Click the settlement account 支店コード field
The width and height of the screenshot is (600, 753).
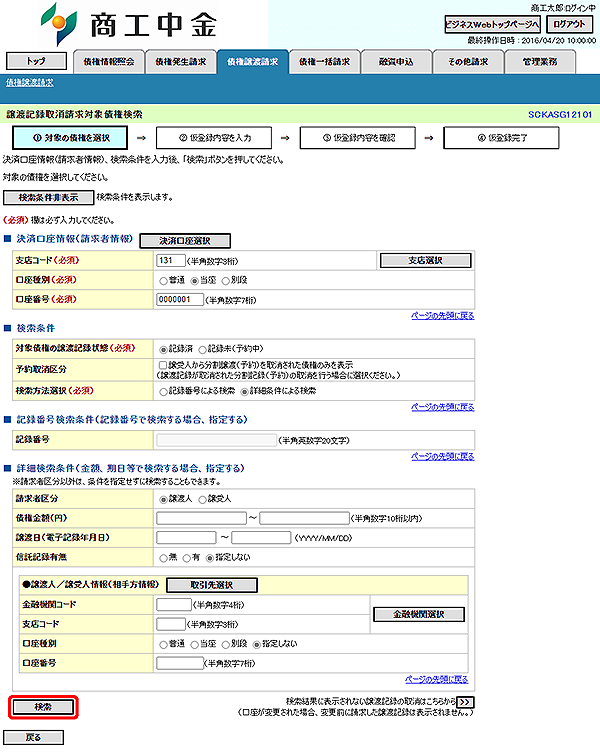[171, 260]
